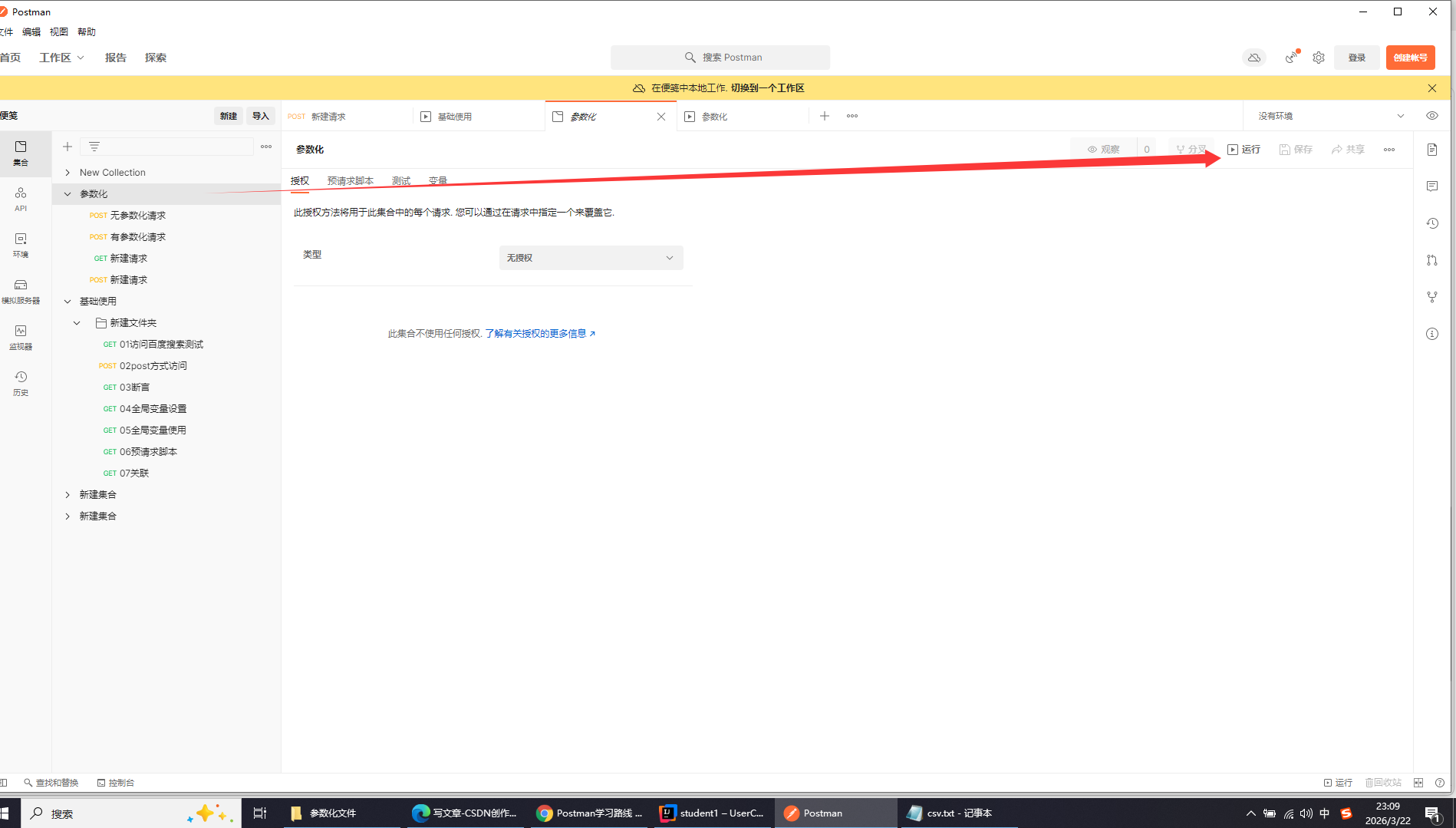
Task: Open the 了解有关授权的更多信息 link
Action: tap(540, 334)
